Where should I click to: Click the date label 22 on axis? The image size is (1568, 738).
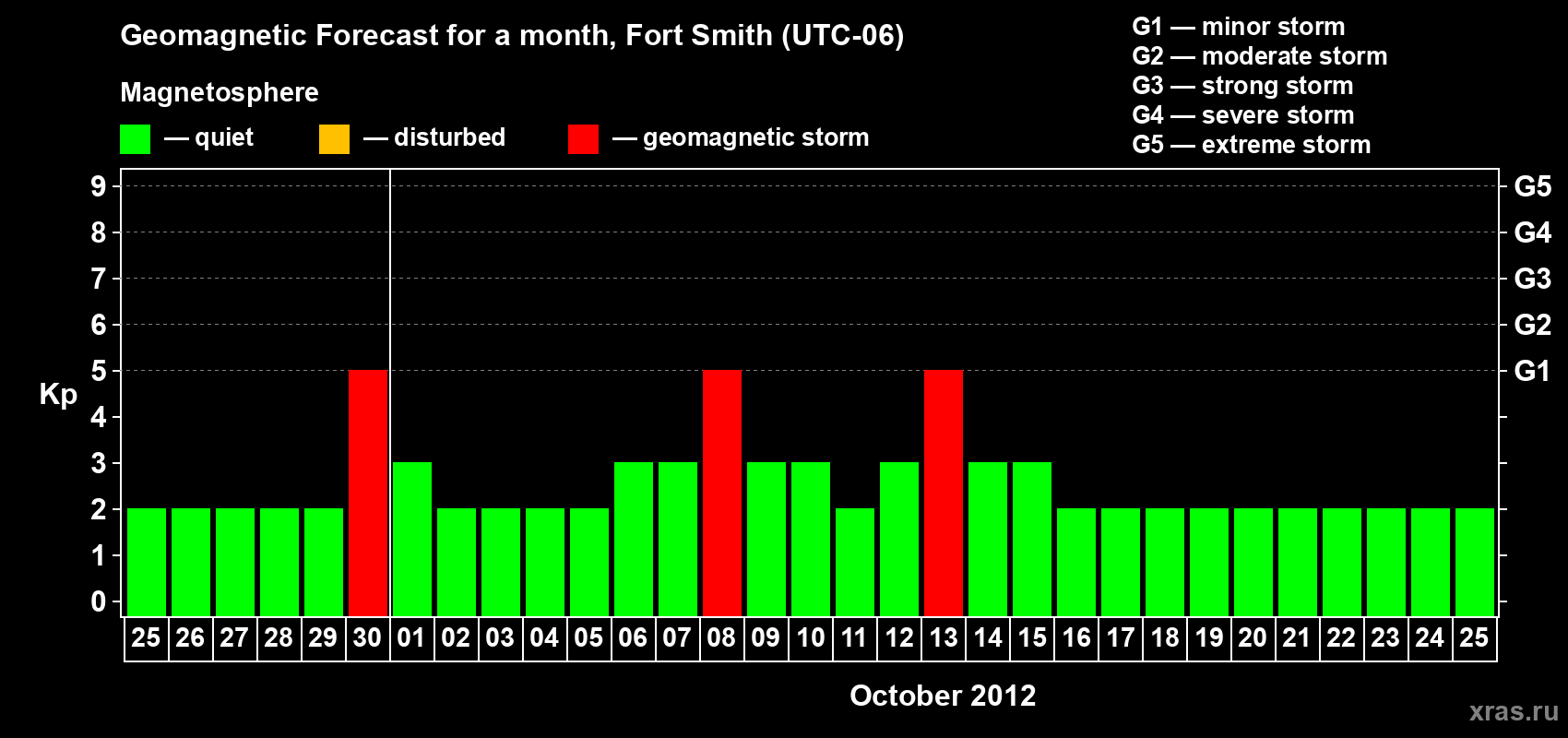pyautogui.click(x=1341, y=637)
